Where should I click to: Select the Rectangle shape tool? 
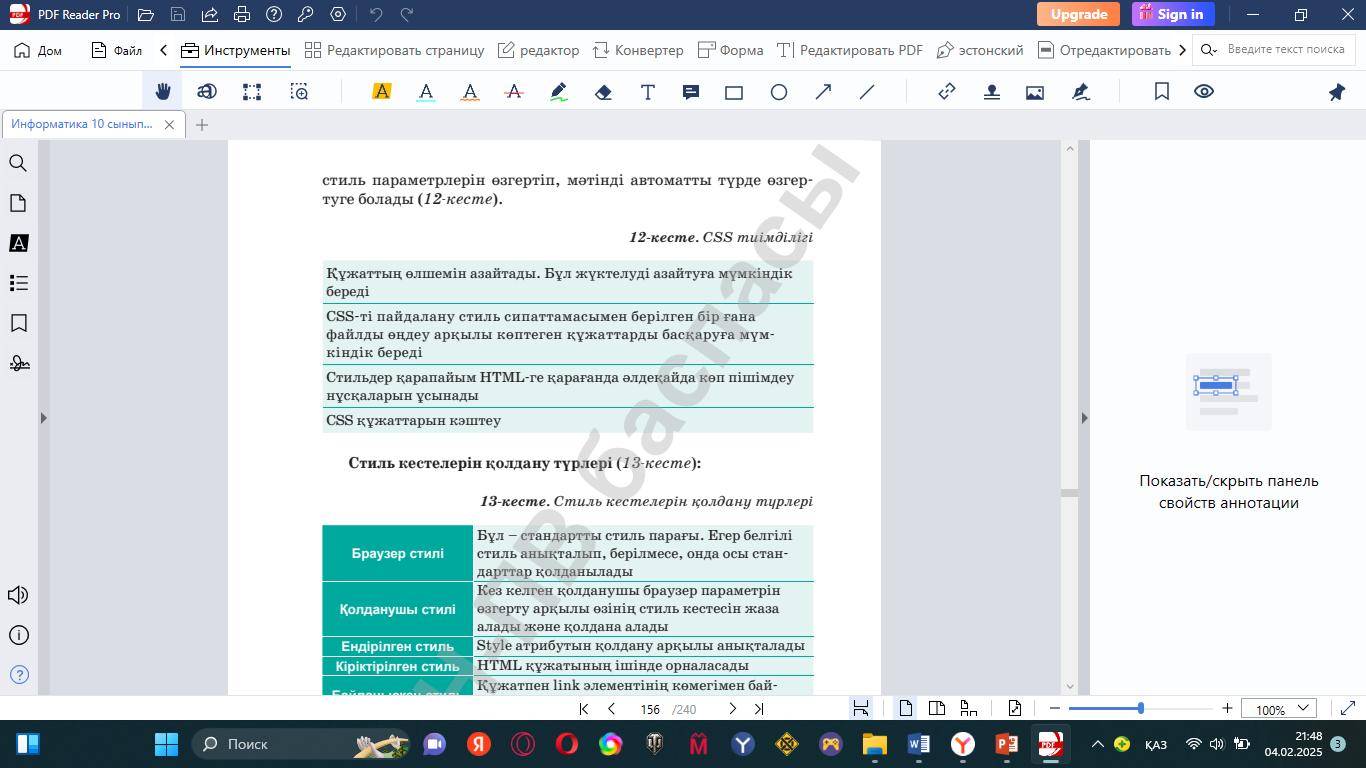click(x=734, y=92)
